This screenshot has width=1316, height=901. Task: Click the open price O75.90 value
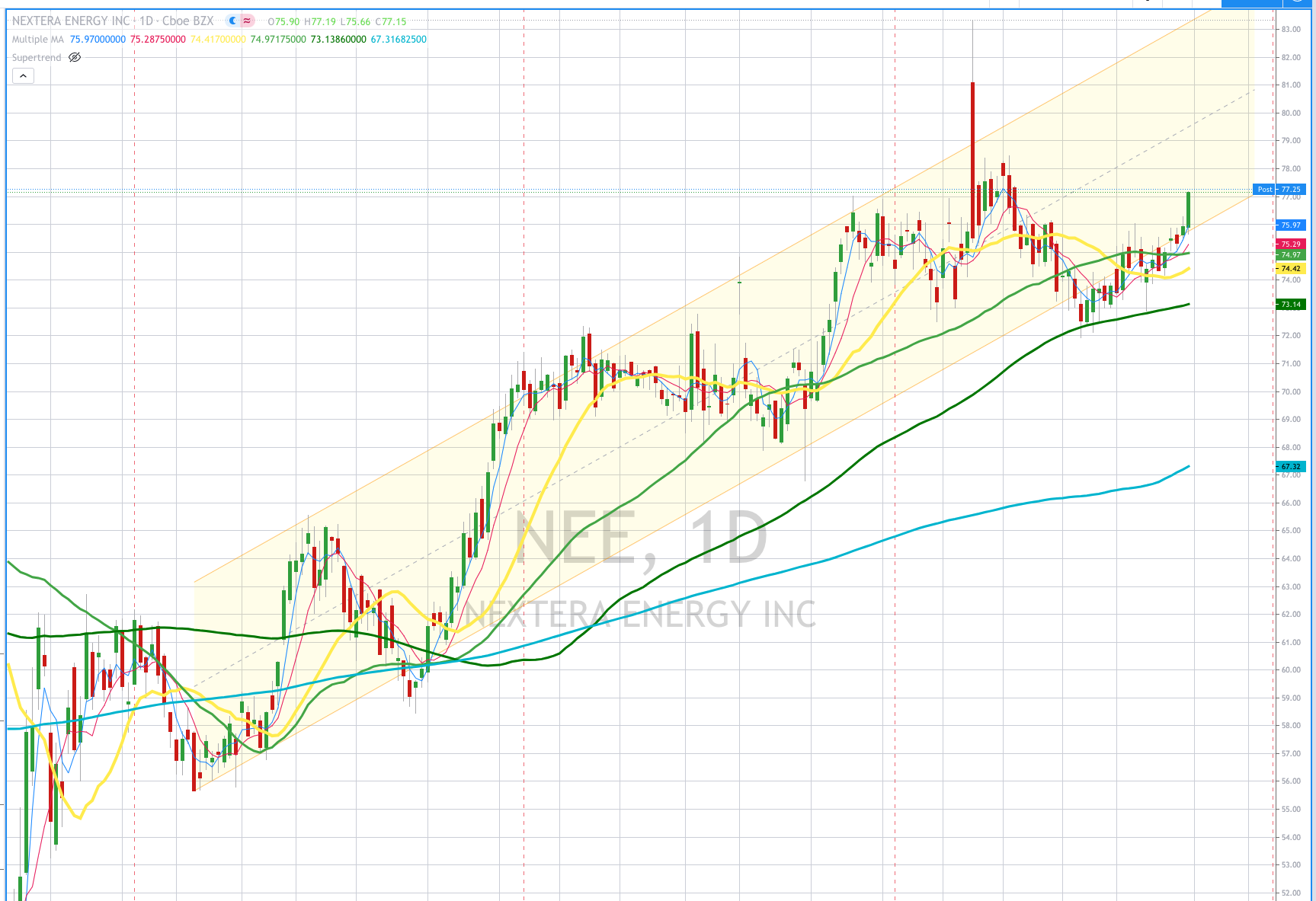coord(283,22)
